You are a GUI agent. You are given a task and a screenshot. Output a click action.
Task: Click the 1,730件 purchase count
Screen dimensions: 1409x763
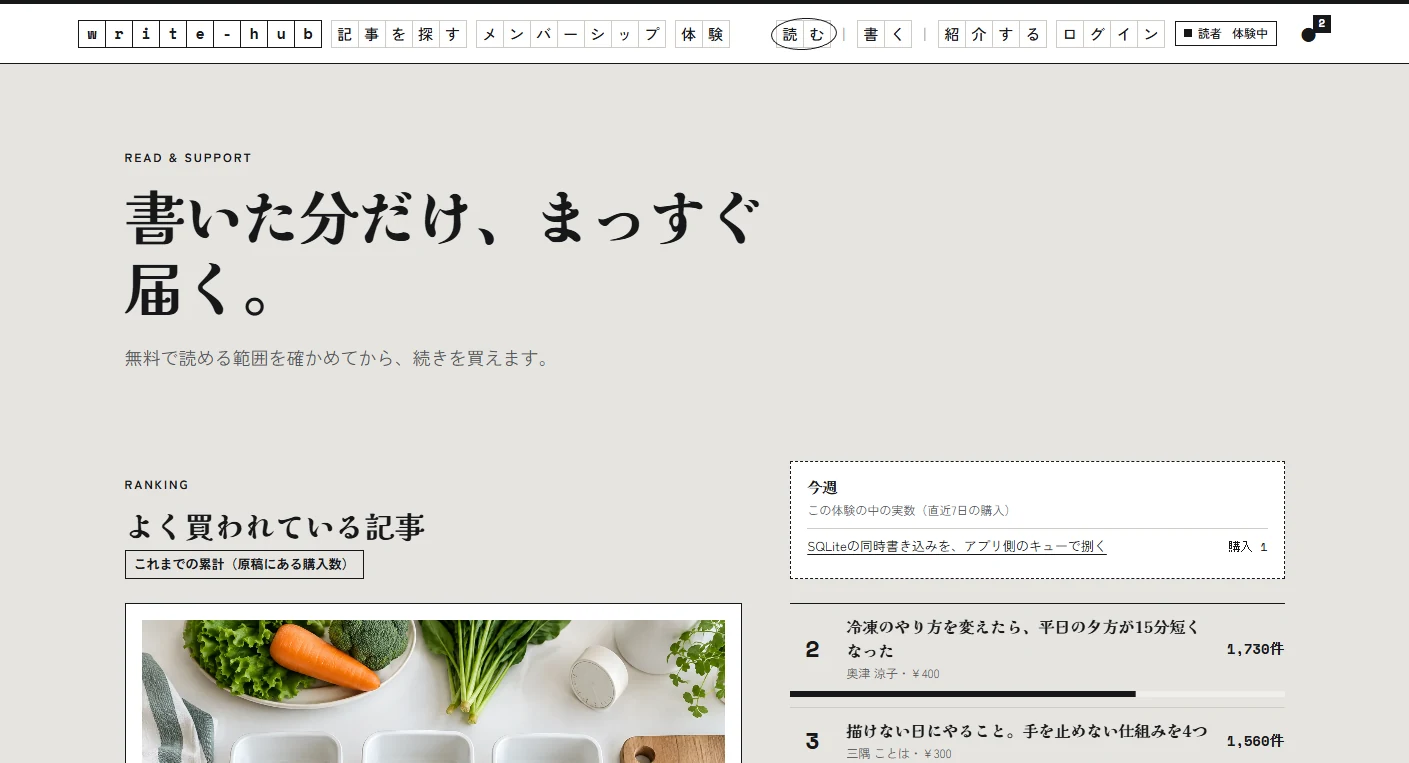[x=1255, y=649]
